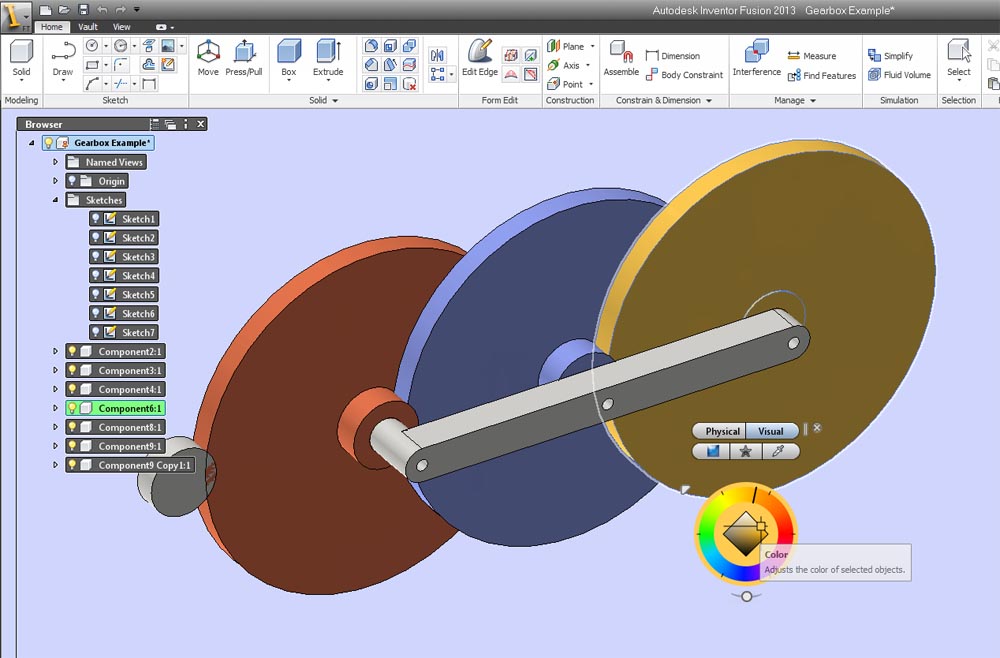
Task: Expand the Named Views folder
Action: pyautogui.click(x=55, y=162)
